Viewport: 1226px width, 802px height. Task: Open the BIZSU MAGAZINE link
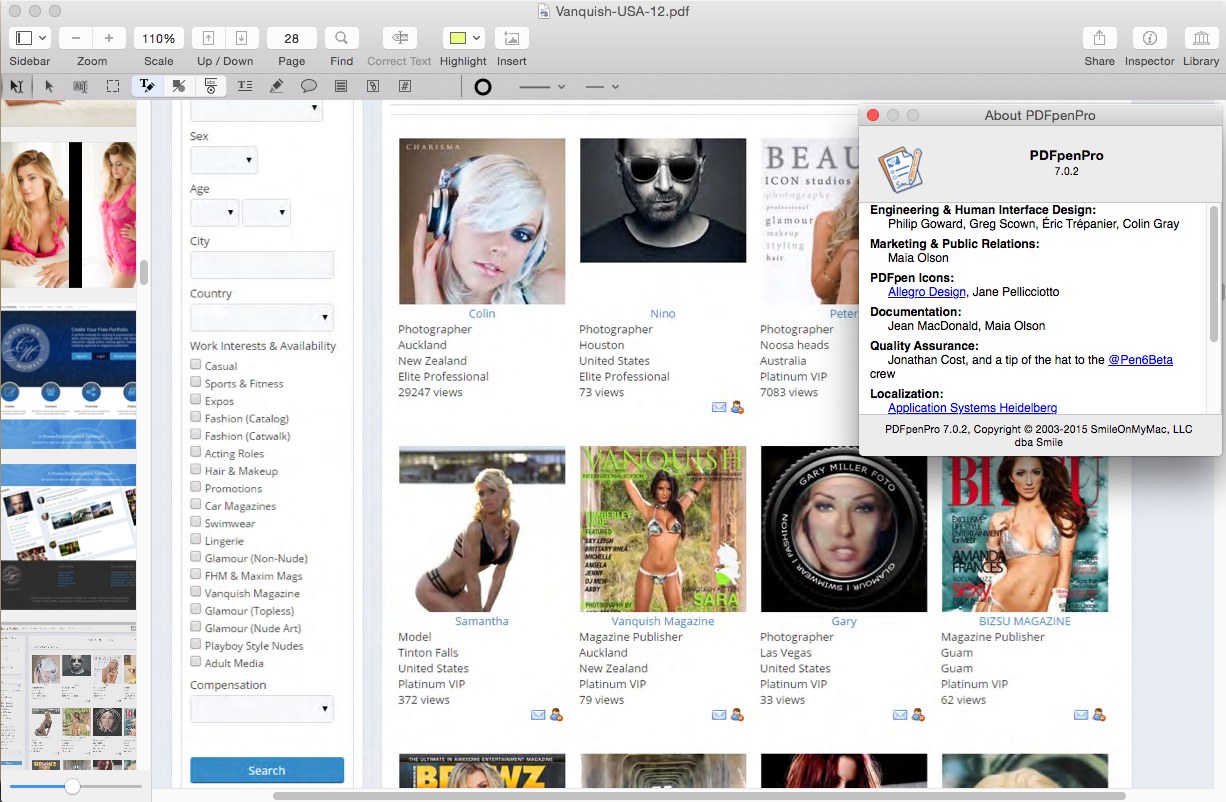pos(1024,621)
